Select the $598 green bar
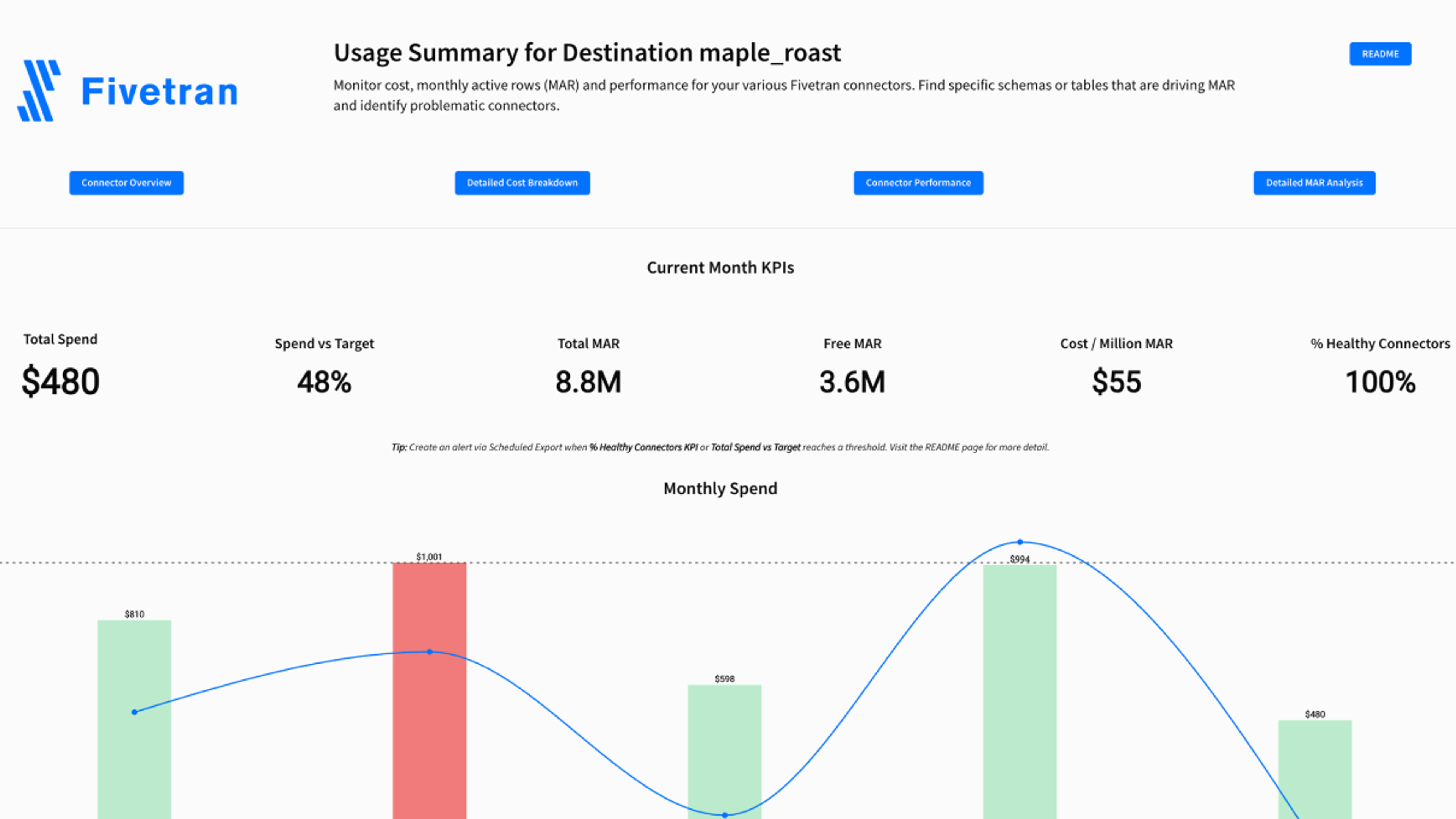Image resolution: width=1456 pixels, height=819 pixels. click(x=725, y=752)
